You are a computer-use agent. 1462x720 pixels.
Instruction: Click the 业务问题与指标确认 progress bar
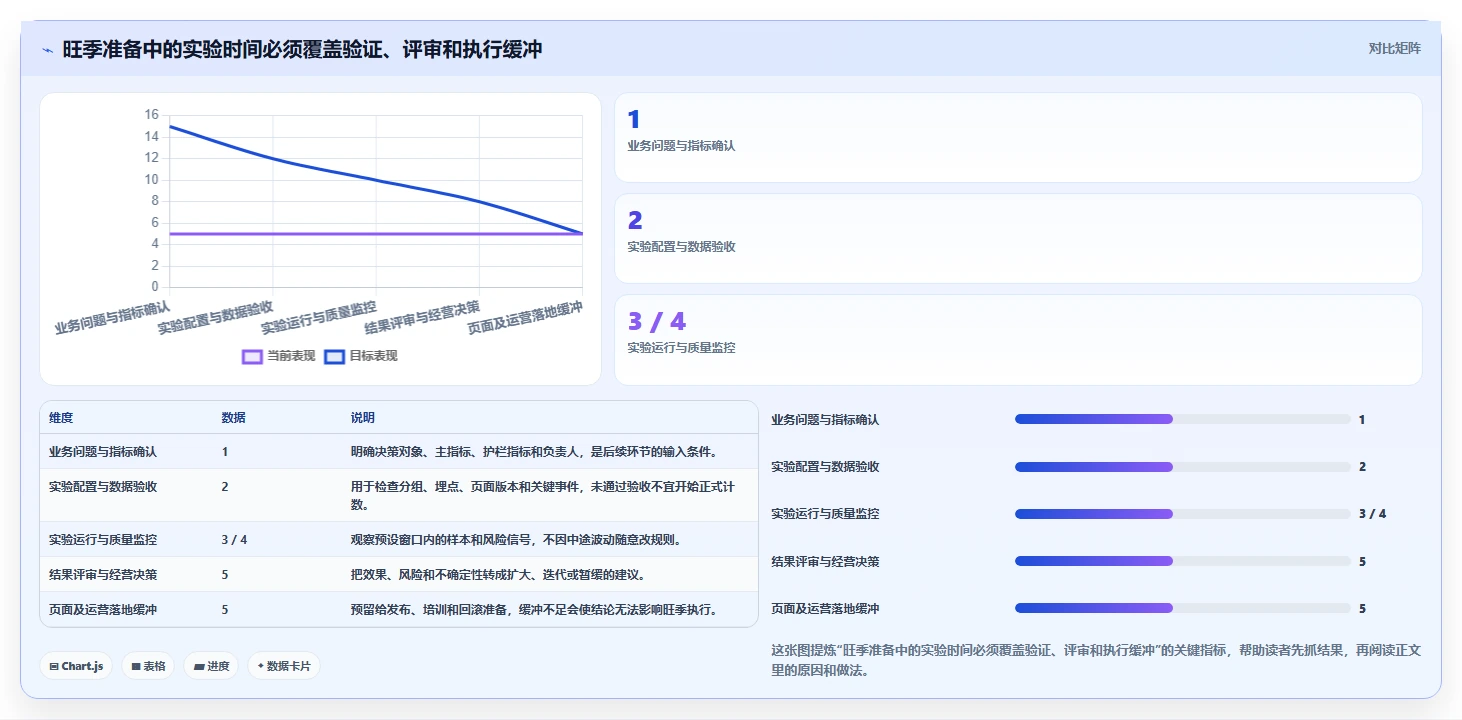1182,420
